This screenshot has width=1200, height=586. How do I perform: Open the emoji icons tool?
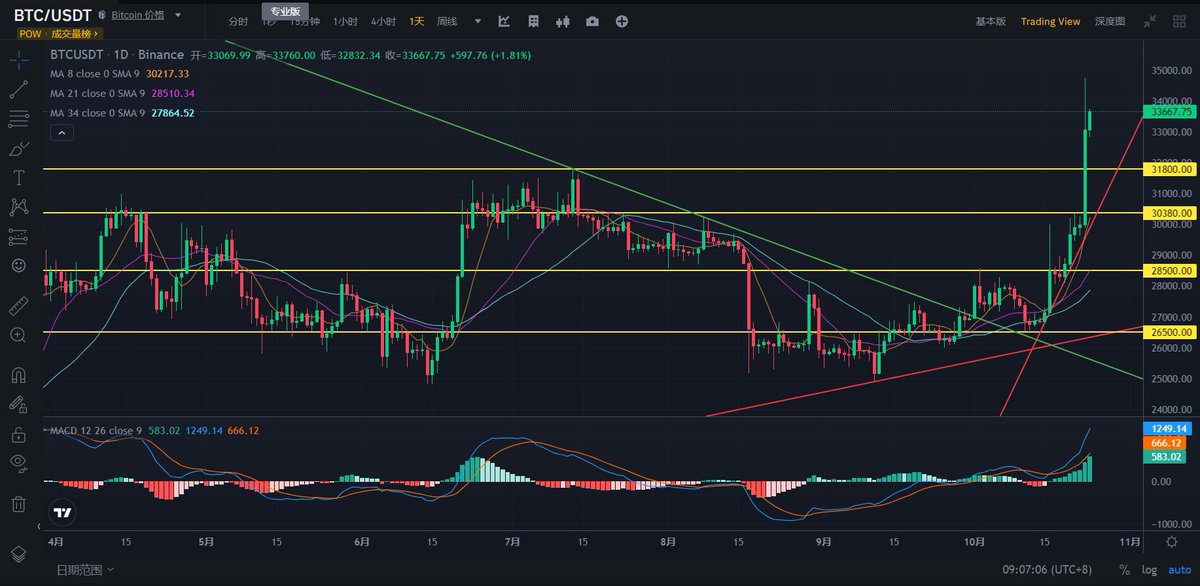tap(18, 266)
